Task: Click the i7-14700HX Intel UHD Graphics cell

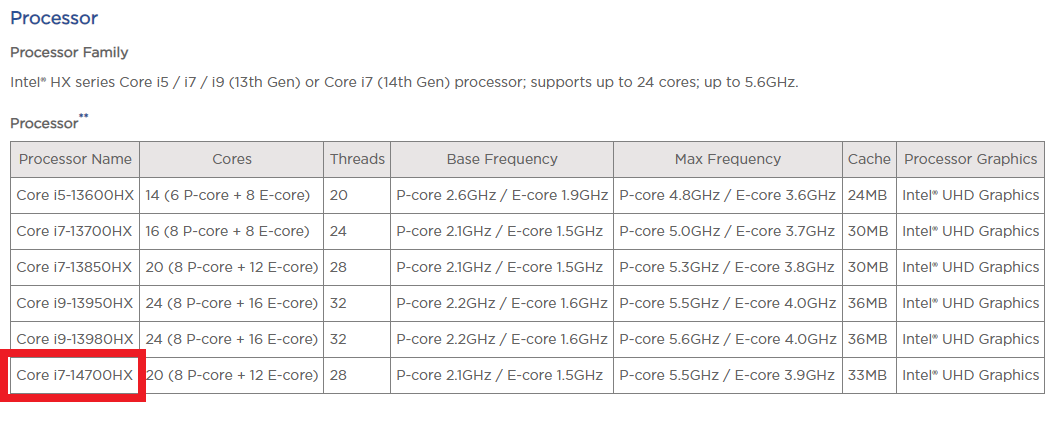Action: (x=970, y=375)
